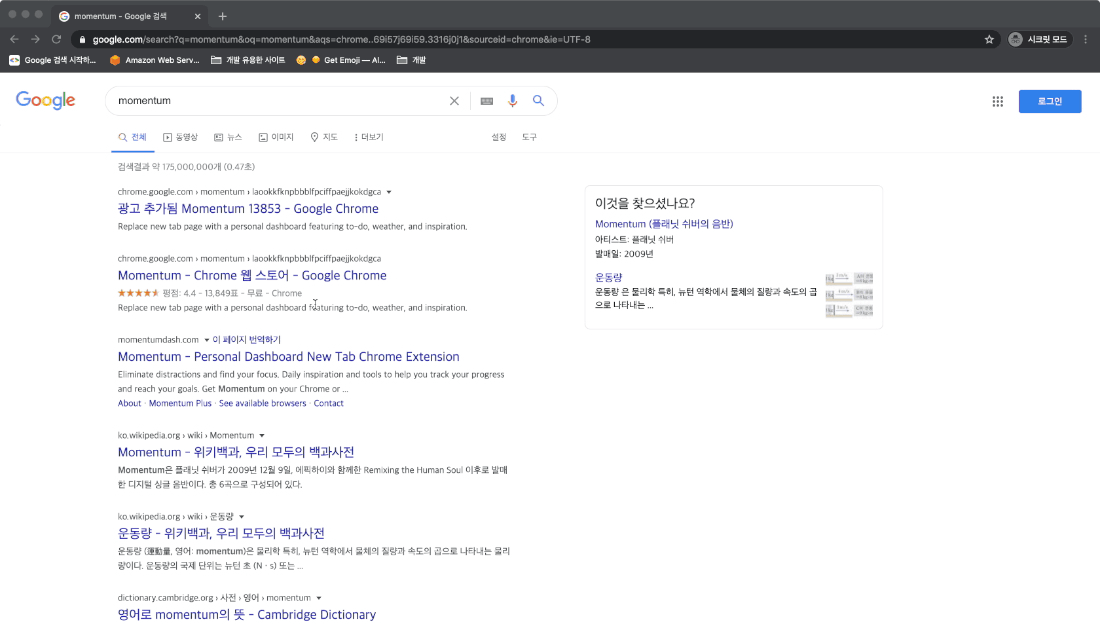Expand dropdown beside dictionary.cambridge.org URL

pyautogui.click(x=318, y=599)
